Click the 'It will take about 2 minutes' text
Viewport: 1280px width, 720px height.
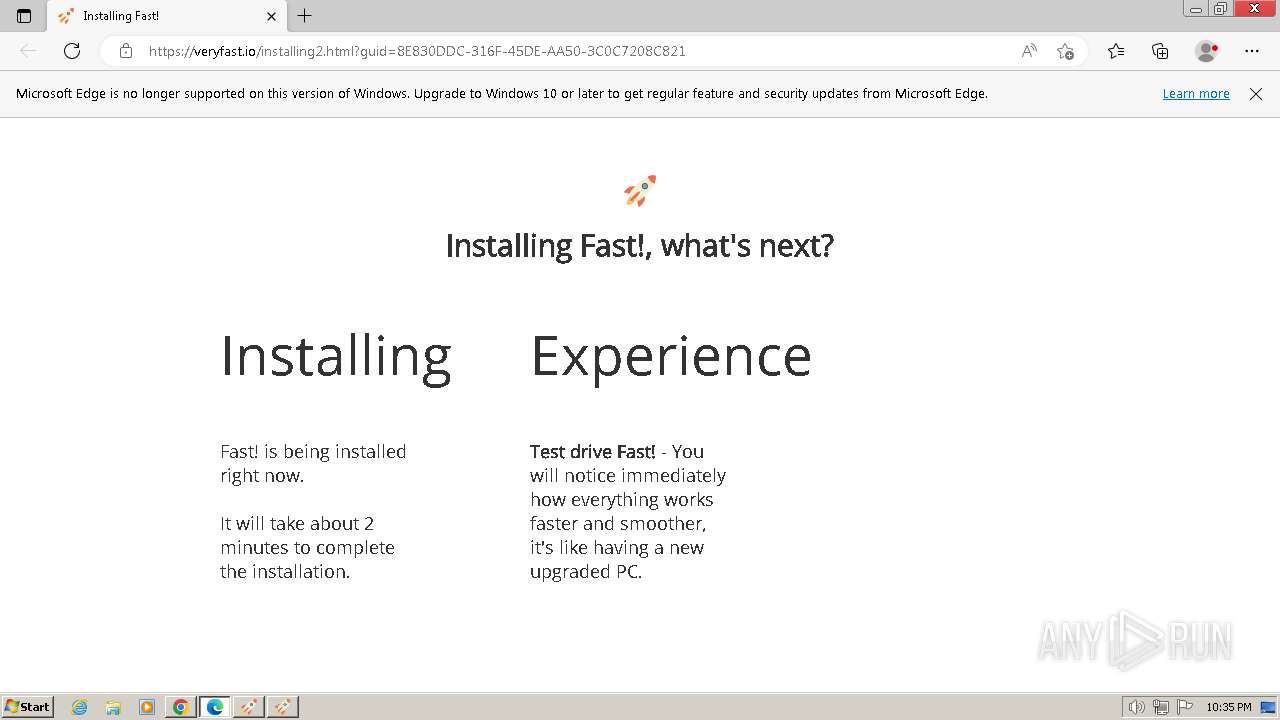[x=307, y=547]
